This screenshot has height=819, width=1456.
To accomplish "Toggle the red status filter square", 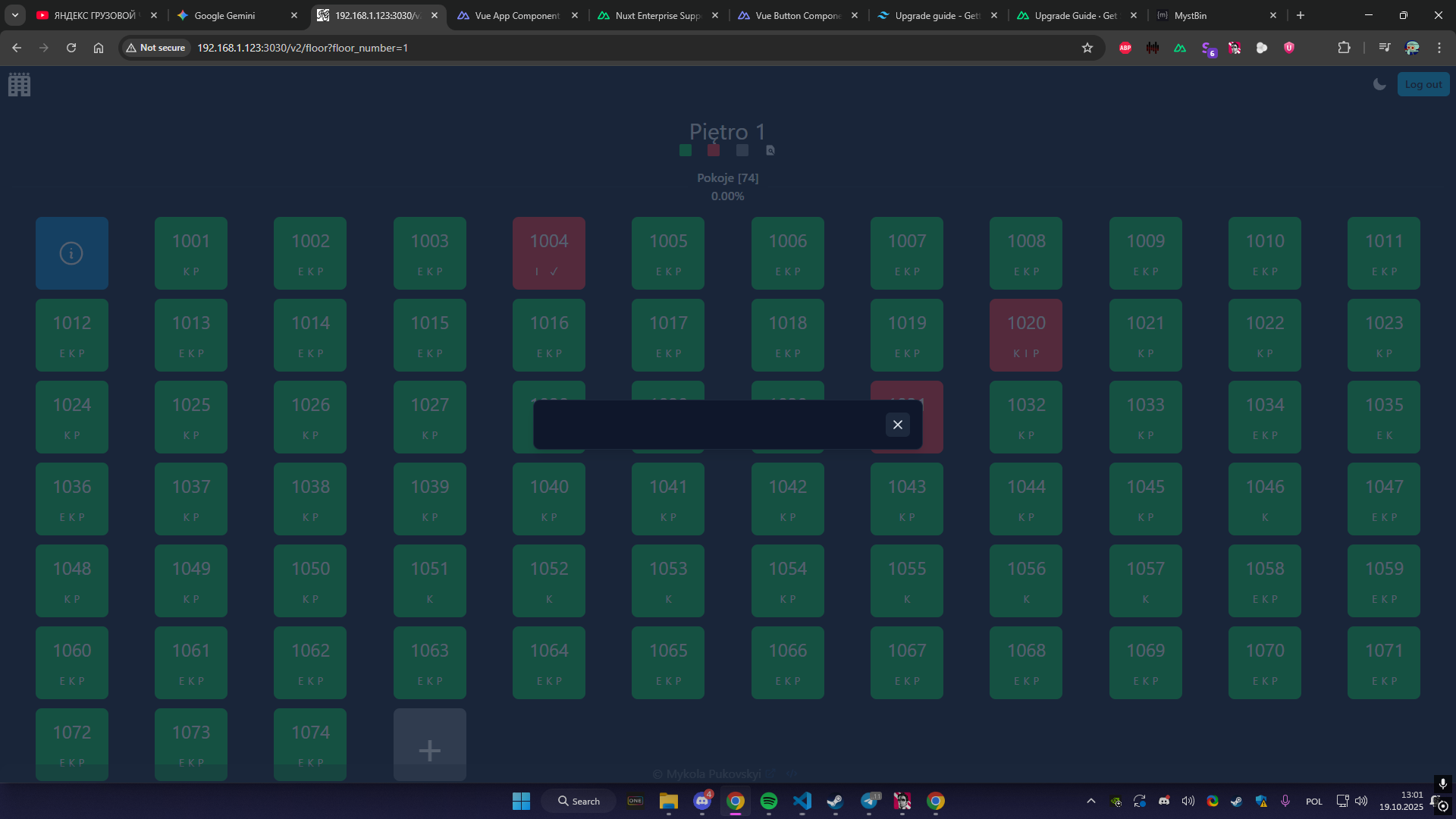I will 714,150.
